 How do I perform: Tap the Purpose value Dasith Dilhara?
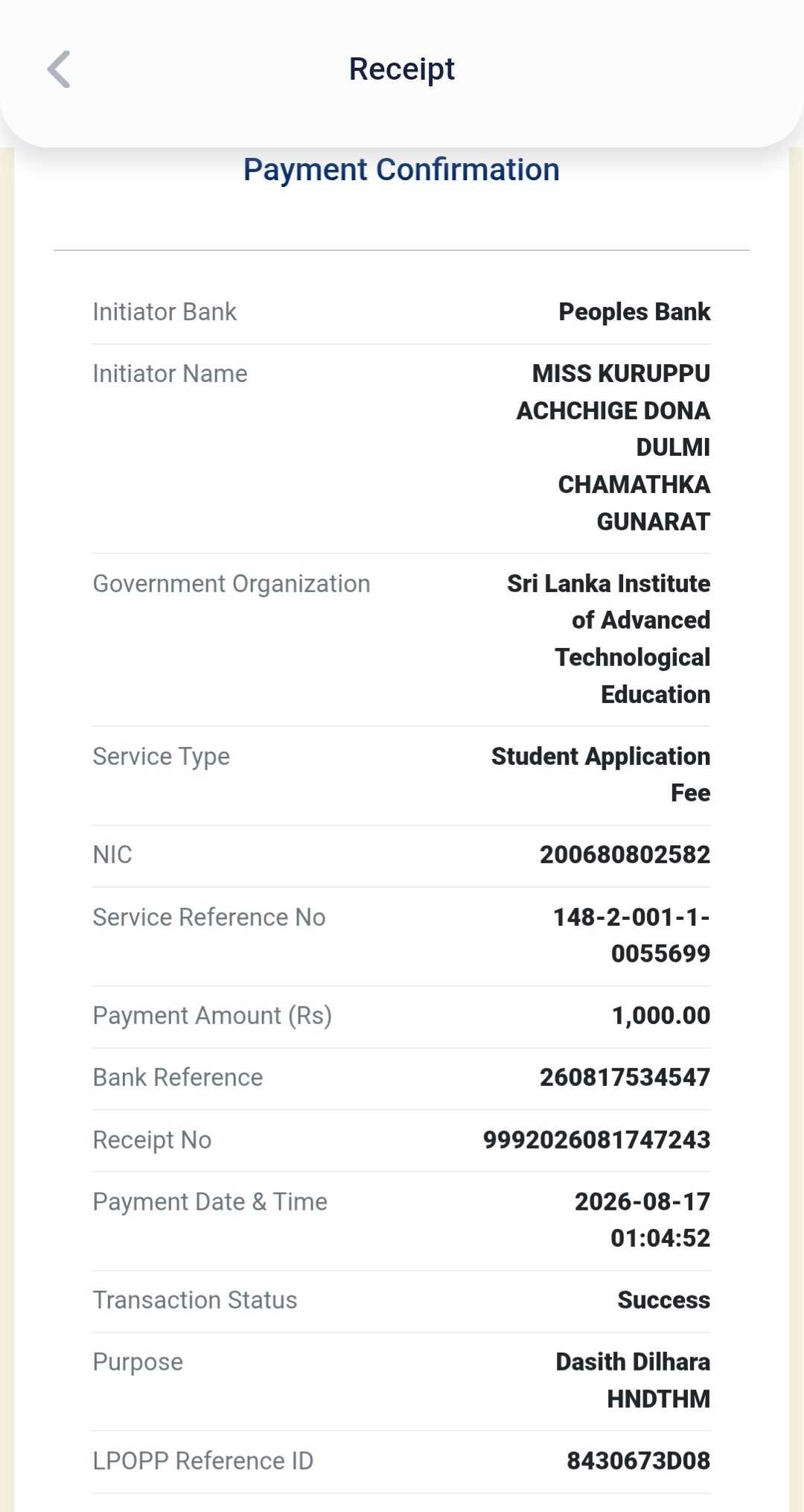point(633,1362)
